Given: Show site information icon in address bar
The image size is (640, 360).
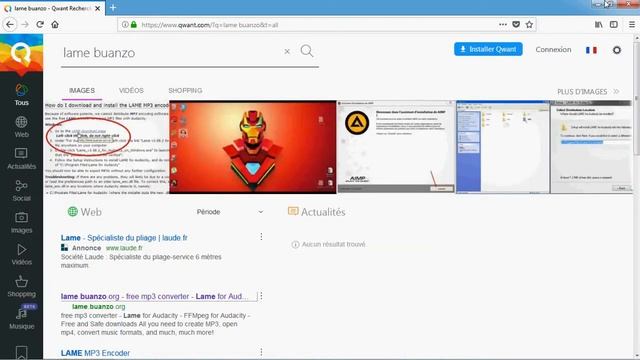Looking at the screenshot, I should tap(125, 24).
